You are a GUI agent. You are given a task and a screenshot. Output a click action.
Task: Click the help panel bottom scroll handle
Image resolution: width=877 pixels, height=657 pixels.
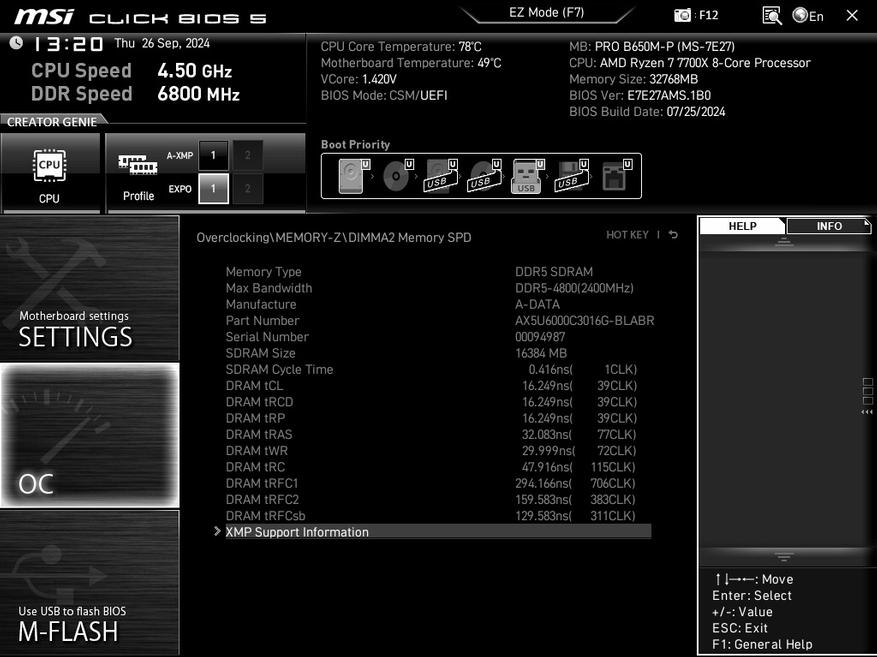(x=784, y=557)
